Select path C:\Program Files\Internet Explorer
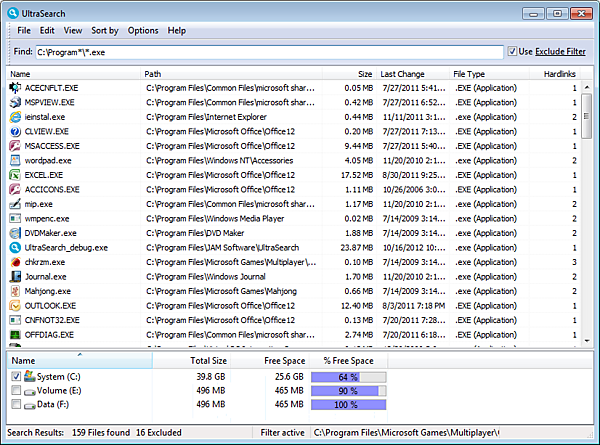Screen dimensions: 600x445 click(x=206, y=117)
